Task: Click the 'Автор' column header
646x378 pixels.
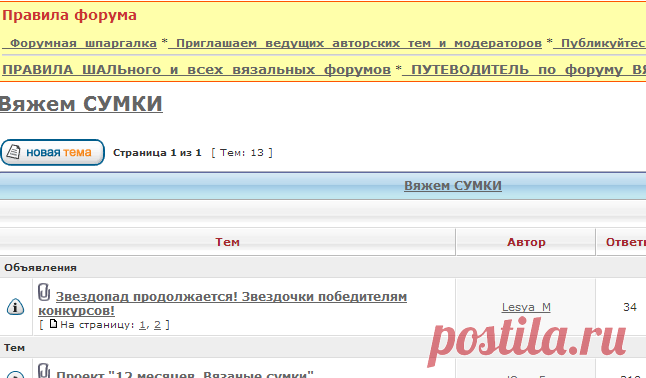Action: point(526,242)
